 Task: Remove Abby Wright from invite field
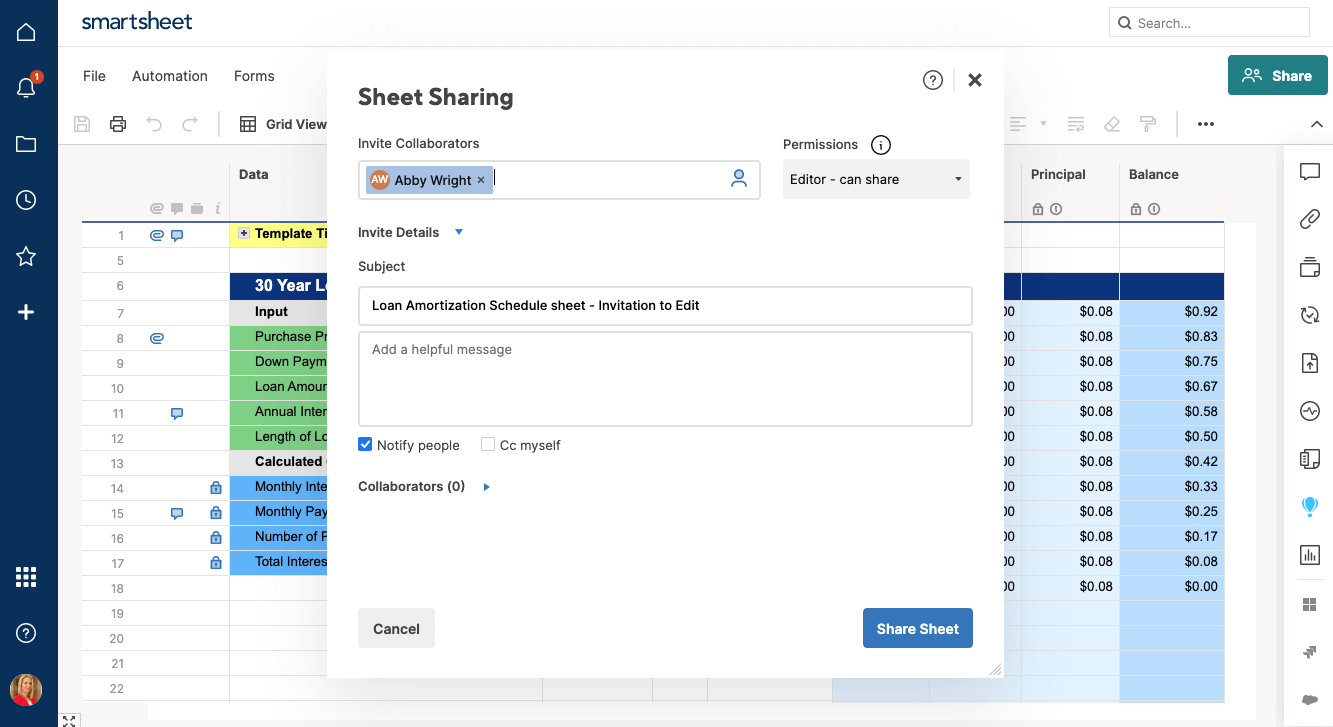coord(481,180)
